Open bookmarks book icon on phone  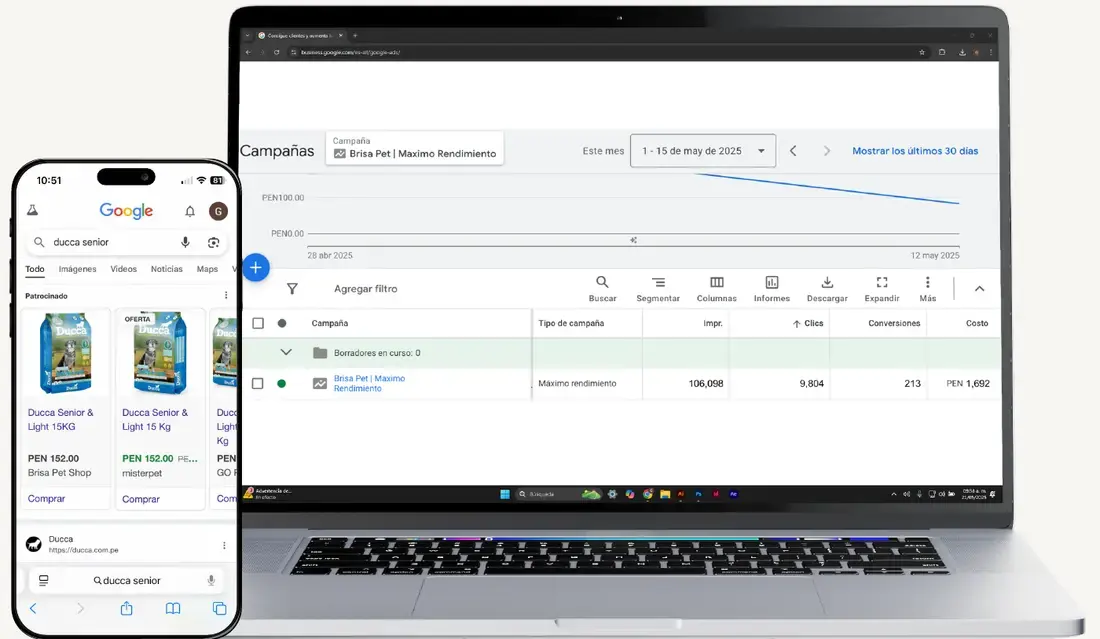[173, 608]
